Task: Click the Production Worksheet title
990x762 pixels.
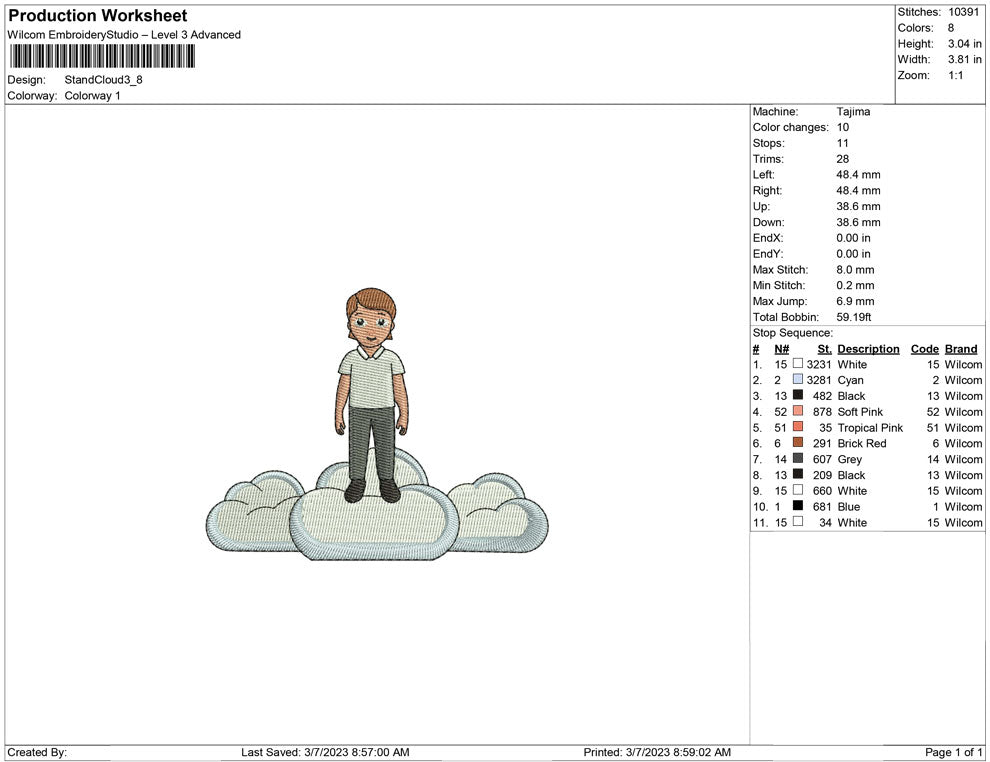Action: tap(96, 15)
